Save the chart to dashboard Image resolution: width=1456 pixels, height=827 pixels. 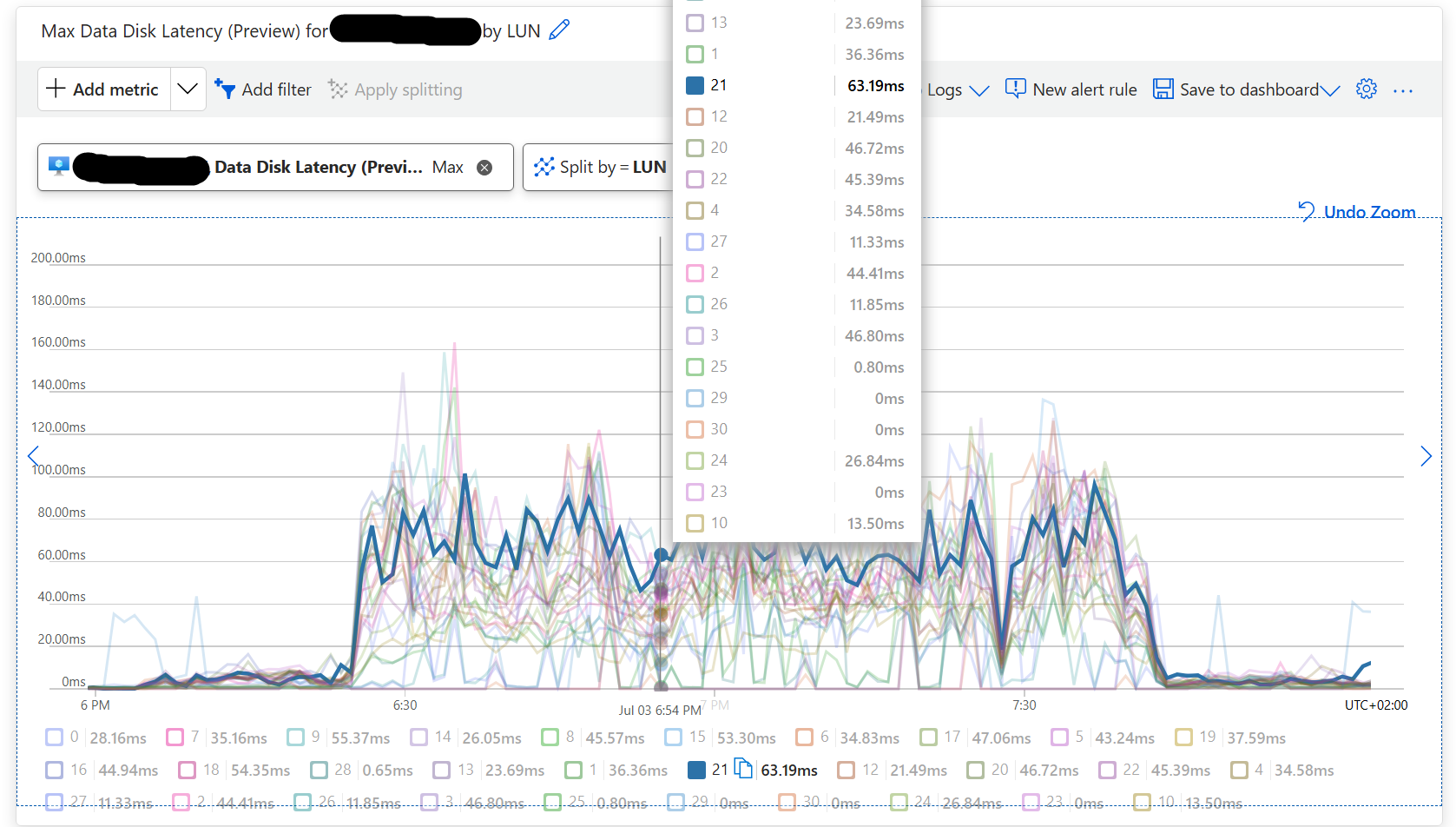point(1238,89)
